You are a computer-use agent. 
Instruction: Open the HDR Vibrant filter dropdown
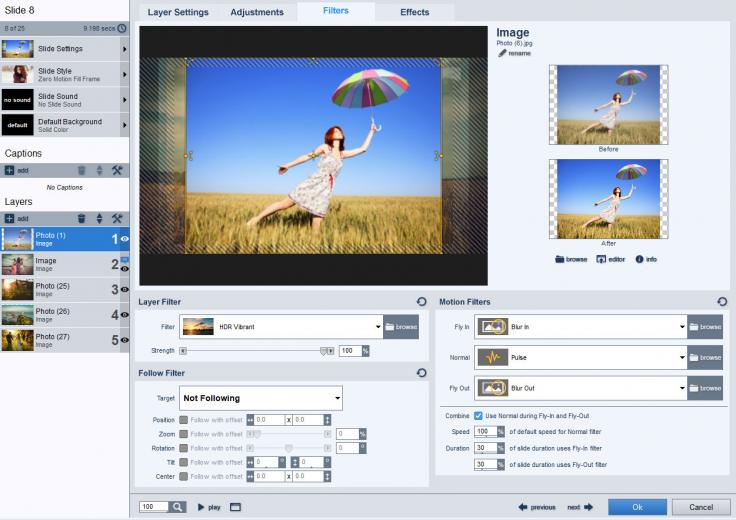[x=377, y=327]
